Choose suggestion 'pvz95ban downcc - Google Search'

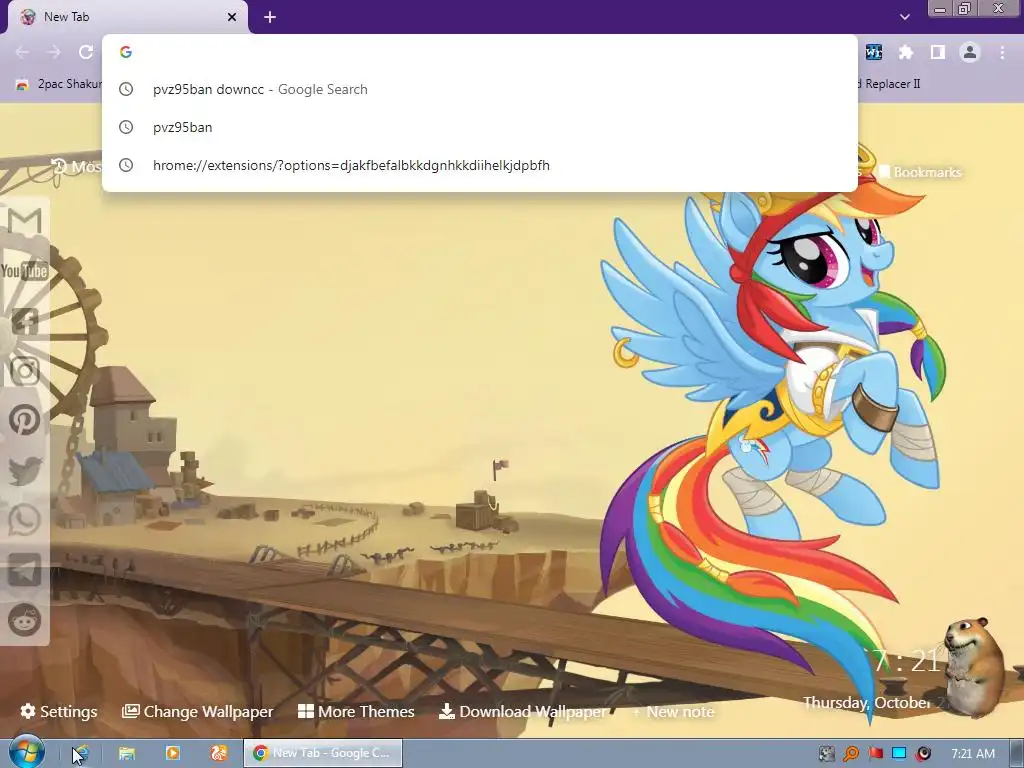point(479,89)
